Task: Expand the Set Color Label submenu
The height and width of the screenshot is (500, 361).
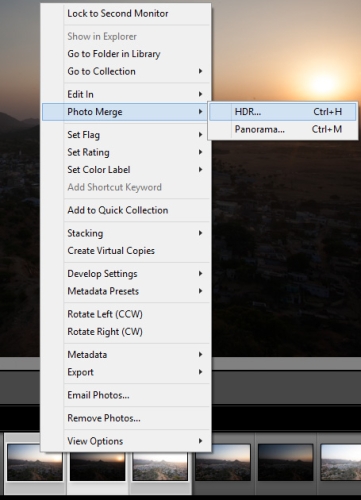Action: coord(126,170)
